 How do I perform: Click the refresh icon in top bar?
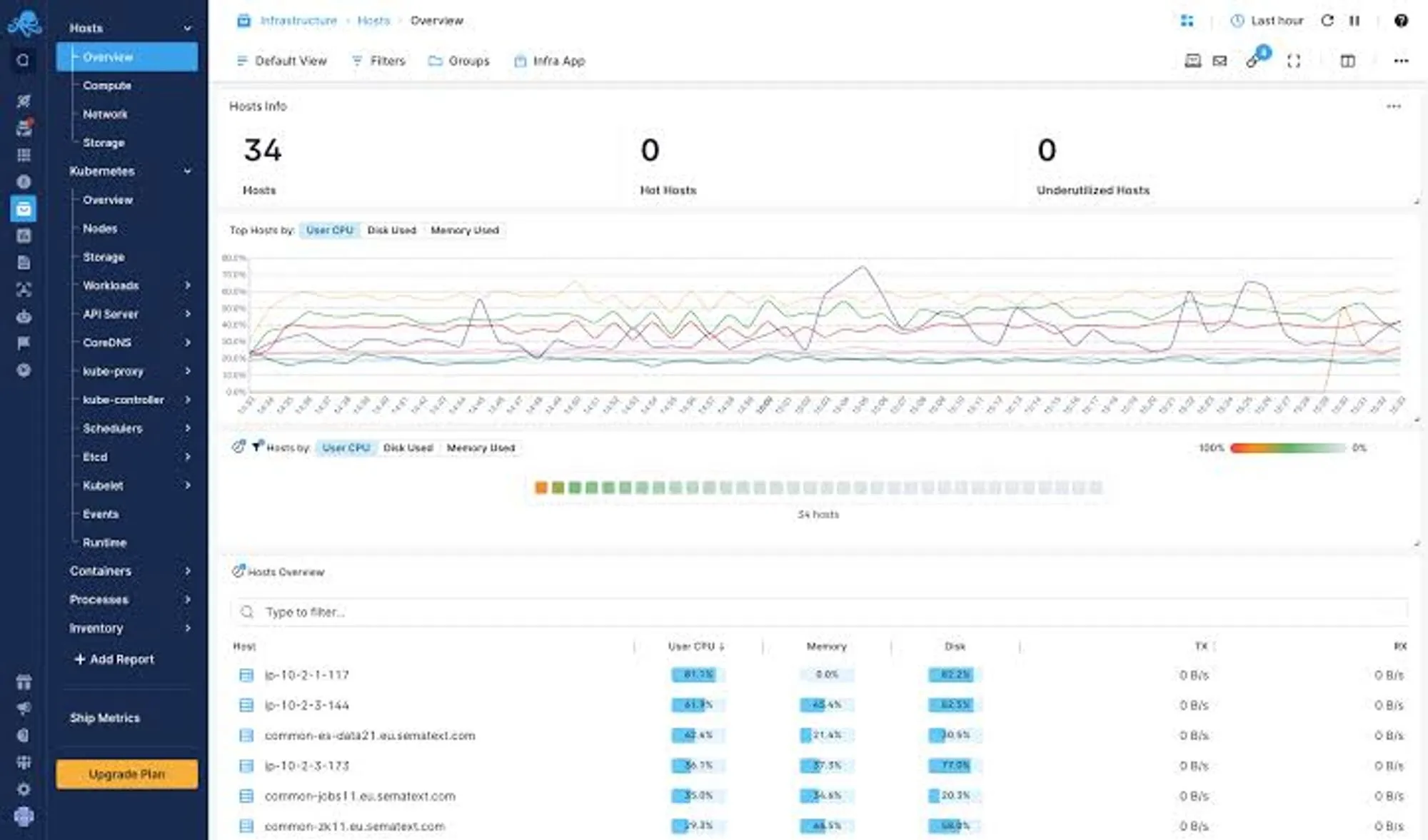click(1327, 21)
